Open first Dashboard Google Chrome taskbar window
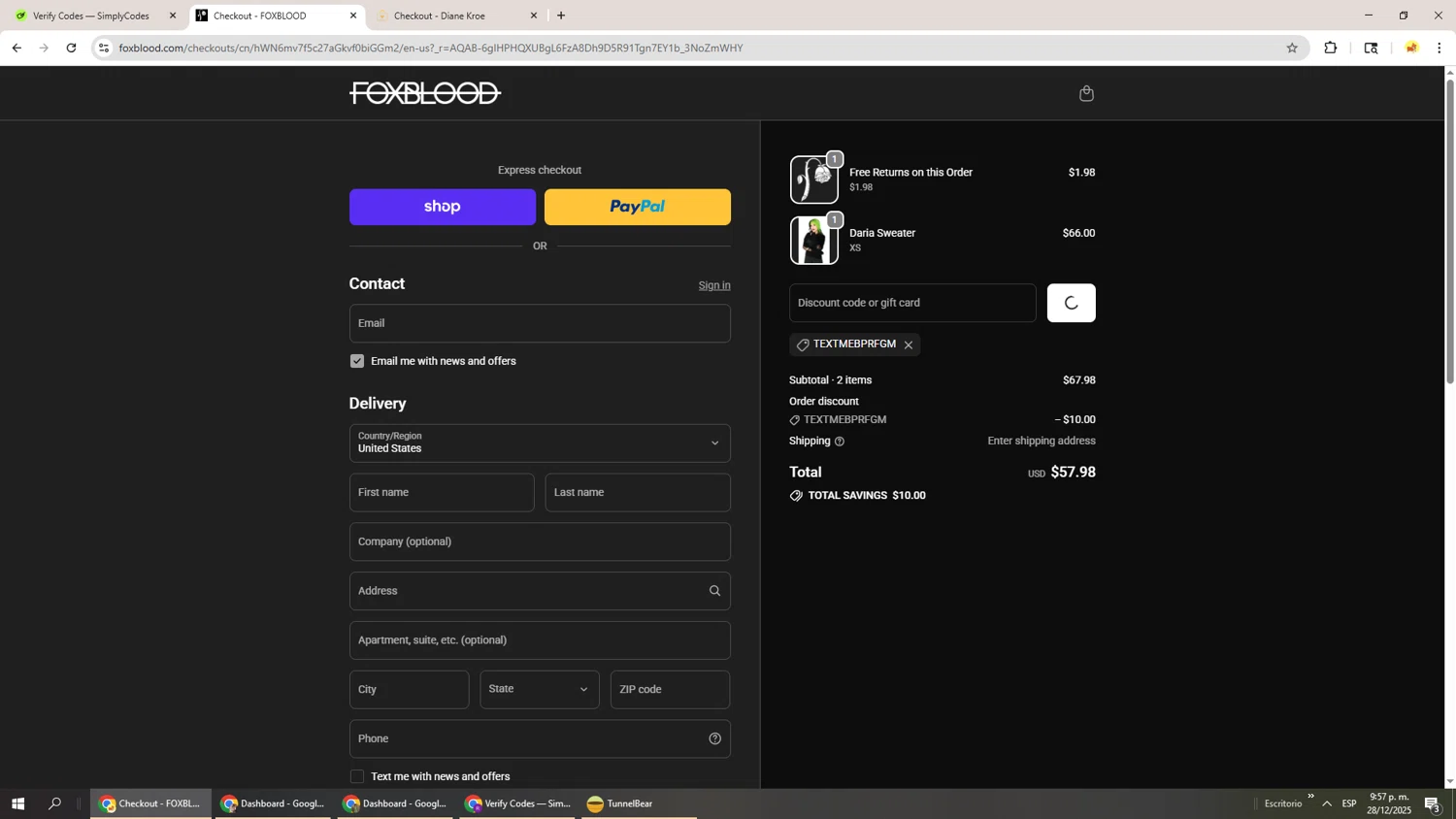This screenshot has width=1456, height=819. (272, 803)
